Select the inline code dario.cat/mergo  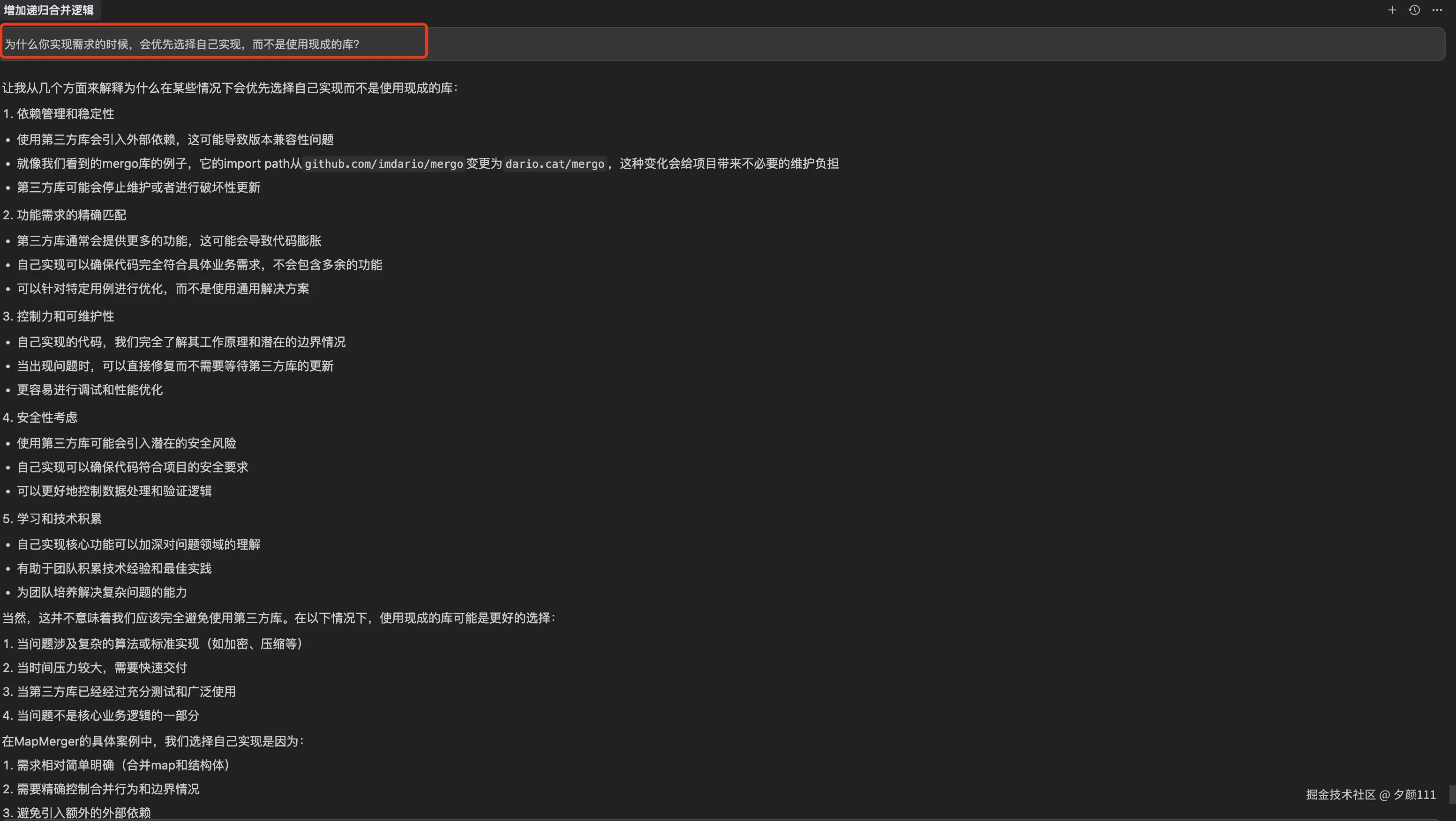(x=555, y=164)
